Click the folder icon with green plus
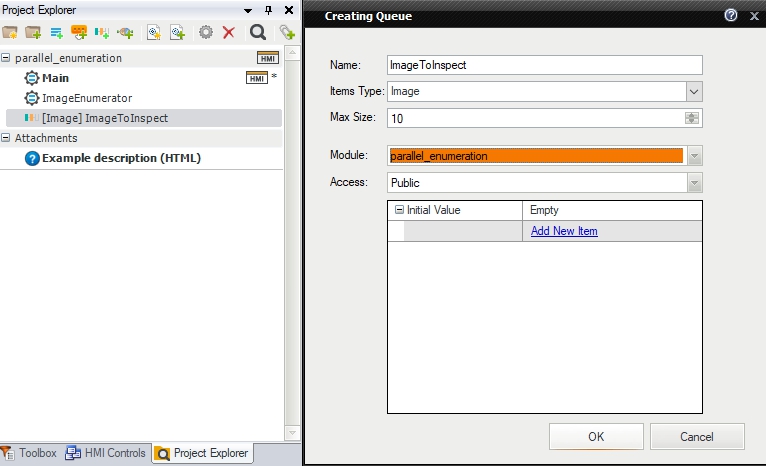 (33, 33)
